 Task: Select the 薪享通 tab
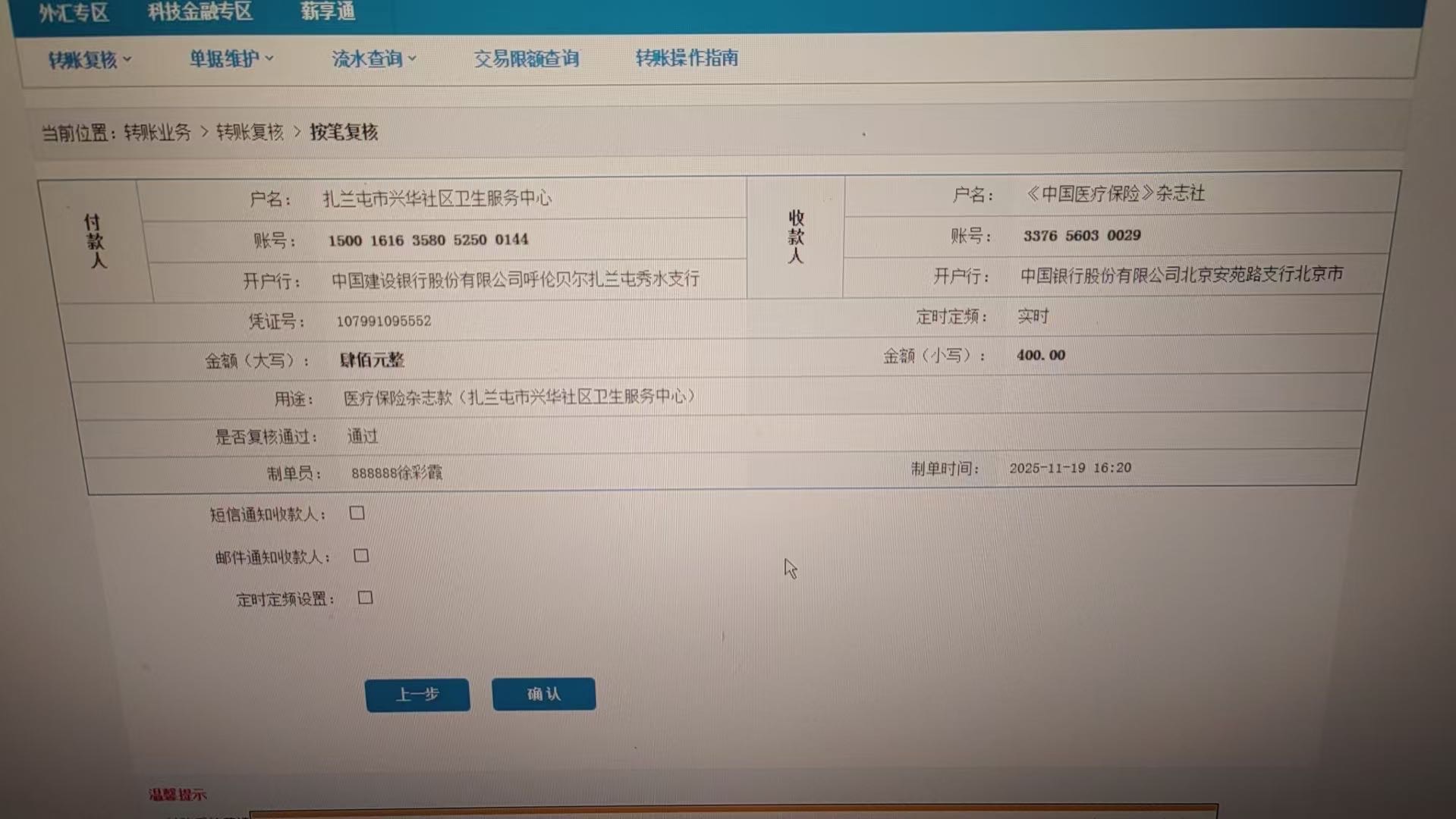[x=327, y=11]
